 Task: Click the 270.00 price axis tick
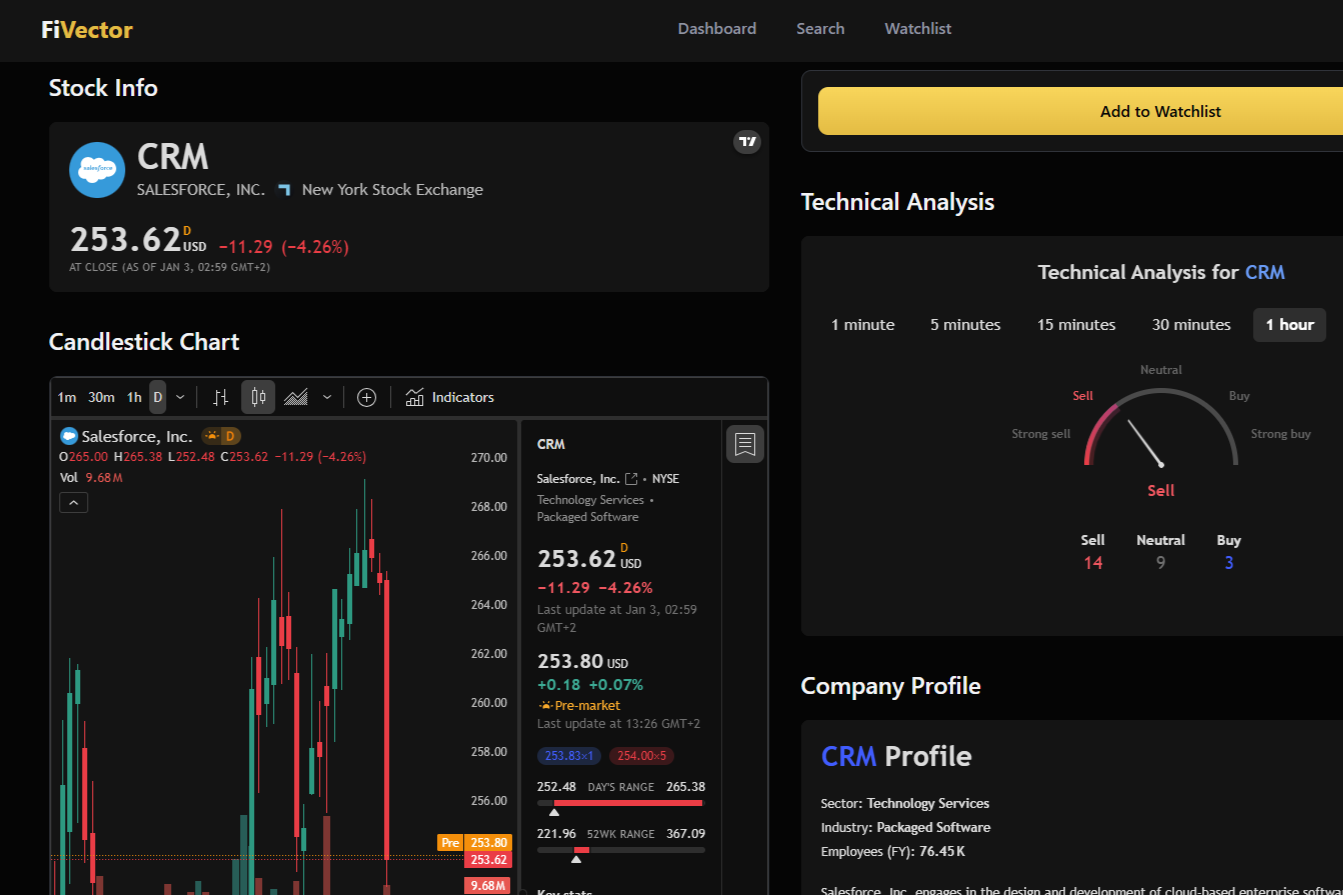pos(489,458)
